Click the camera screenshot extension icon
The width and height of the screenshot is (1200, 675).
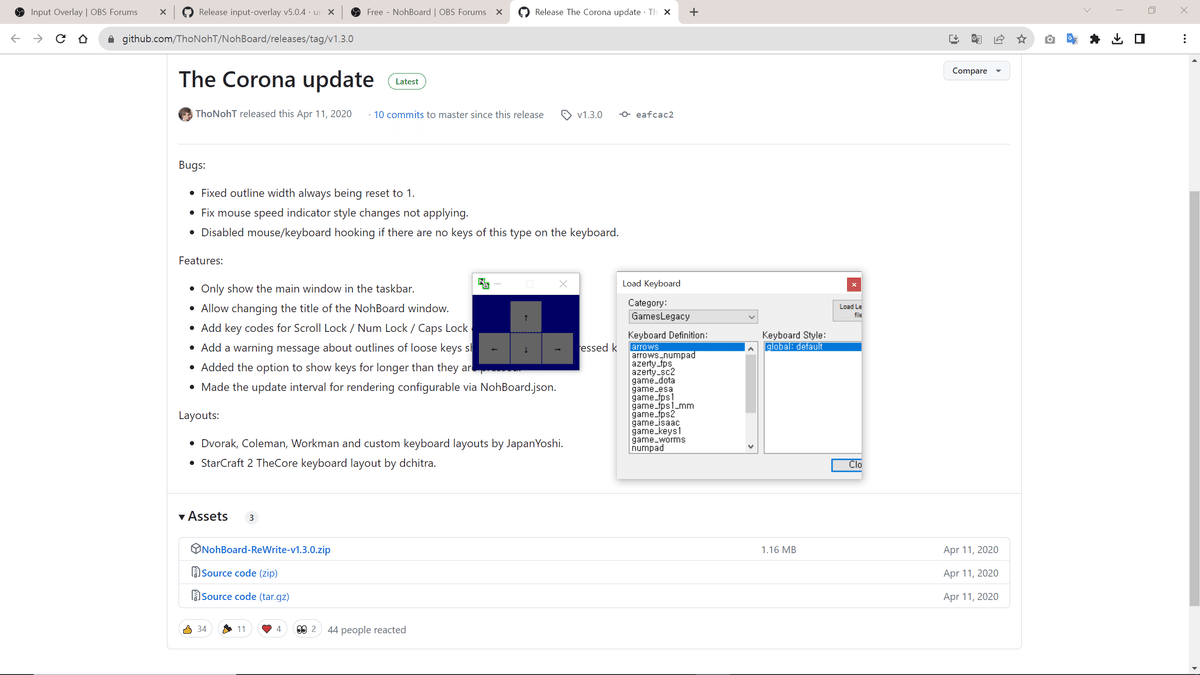pyautogui.click(x=1049, y=39)
